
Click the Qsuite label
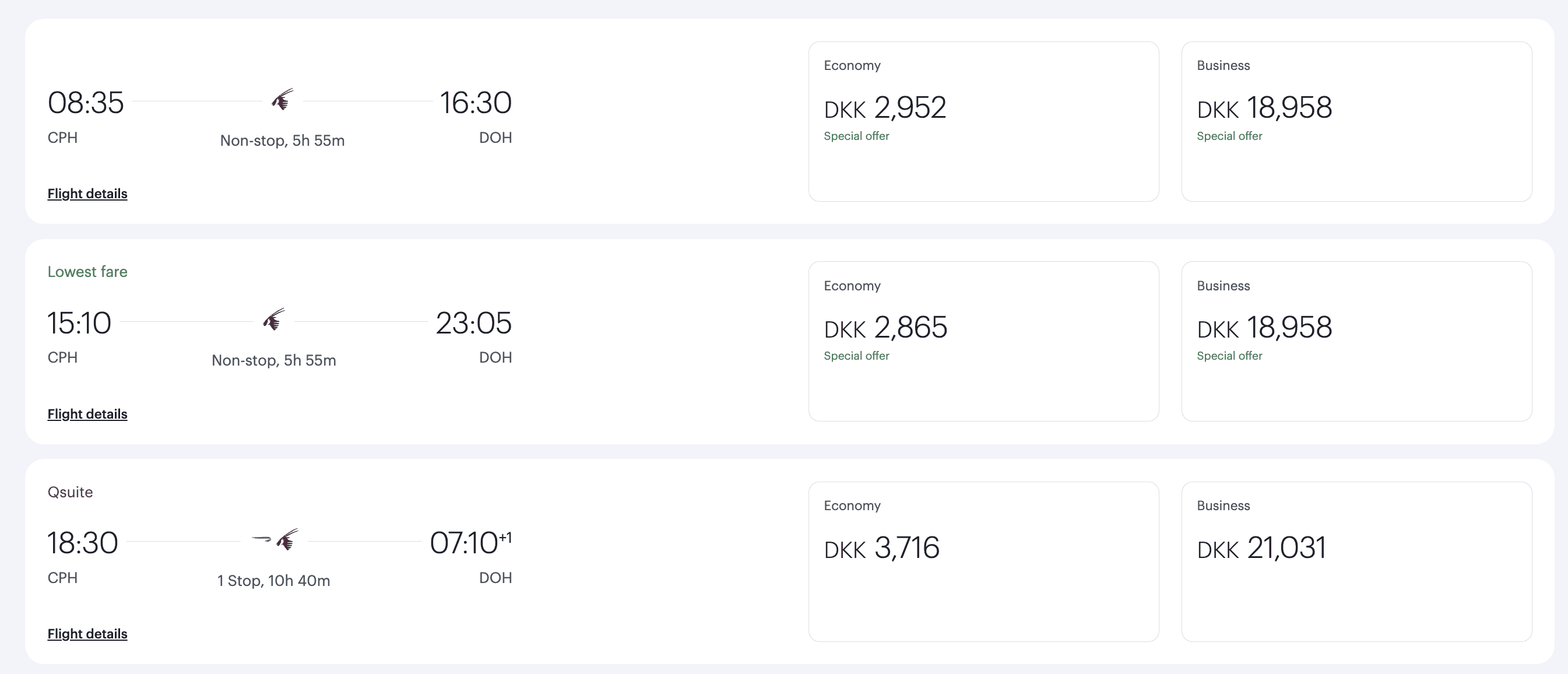tap(70, 492)
